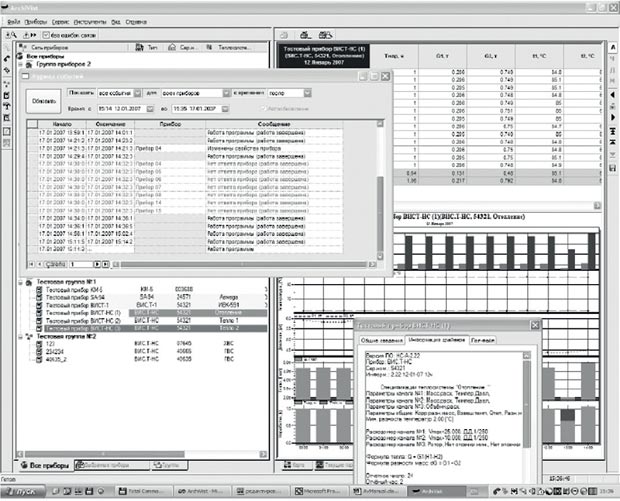Toggle checkbox of Тестовый прибор КМ-5
The image size is (620, 501).
(39, 290)
